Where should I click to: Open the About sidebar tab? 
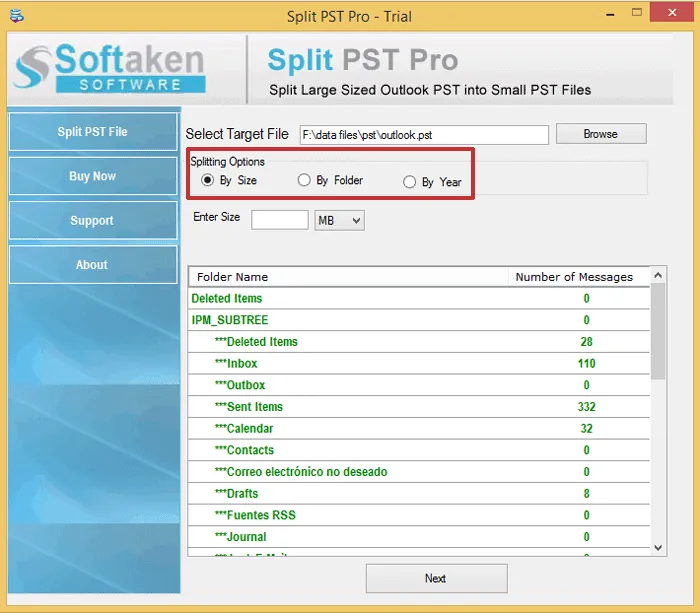click(93, 264)
